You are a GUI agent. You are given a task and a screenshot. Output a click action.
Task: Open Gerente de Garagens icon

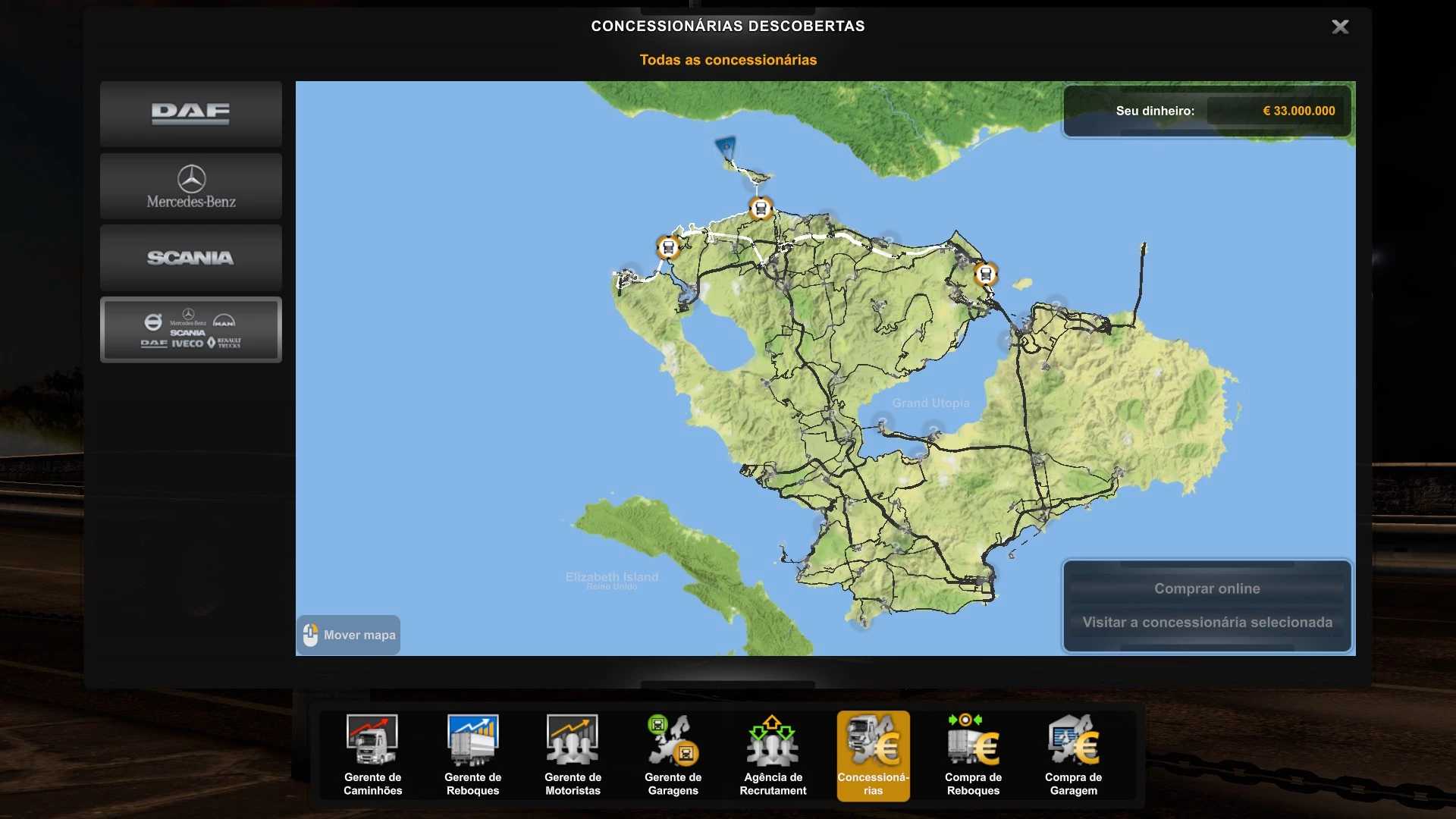pos(673,755)
